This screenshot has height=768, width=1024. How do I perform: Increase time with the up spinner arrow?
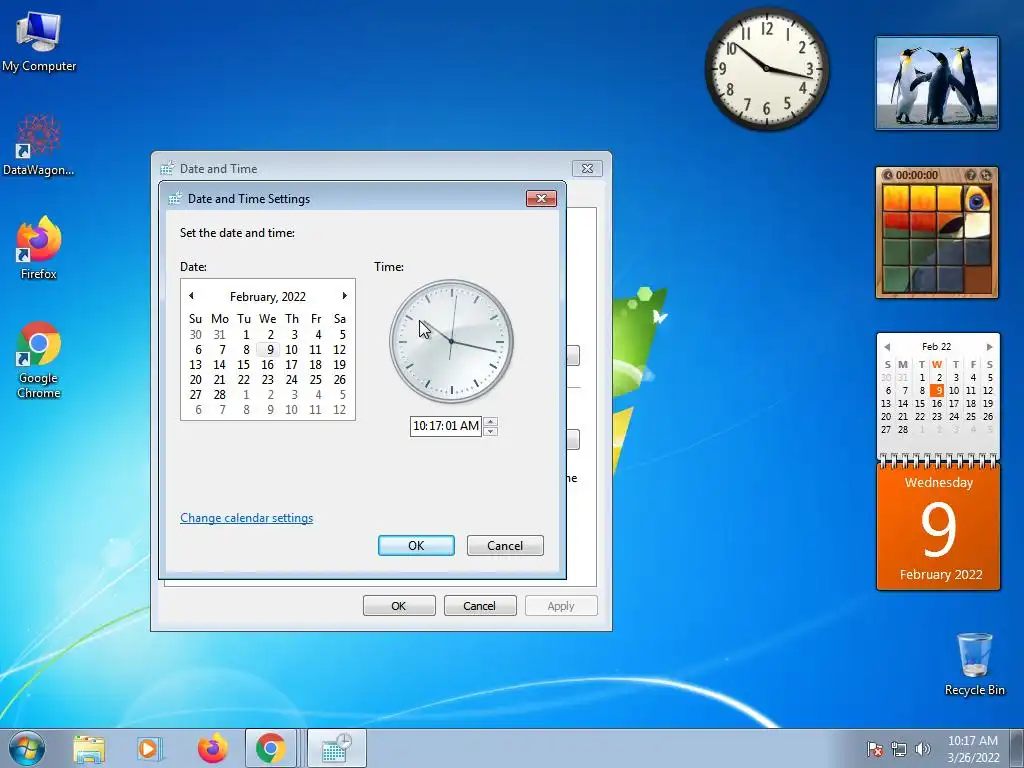pos(490,421)
